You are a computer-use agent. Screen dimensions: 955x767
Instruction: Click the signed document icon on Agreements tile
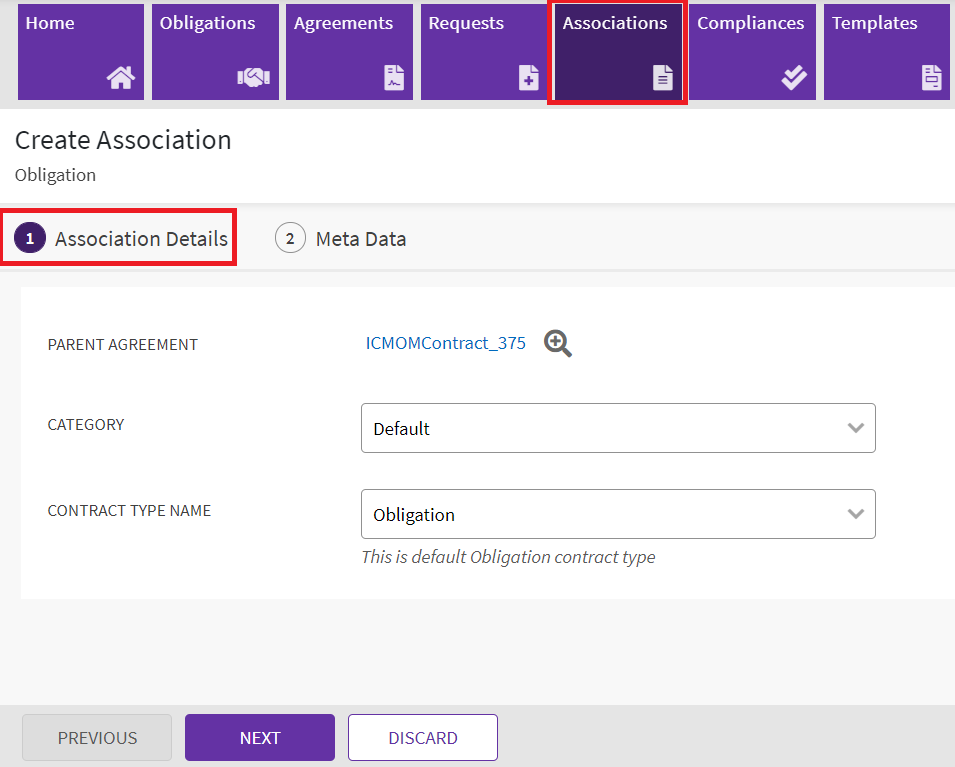point(394,78)
